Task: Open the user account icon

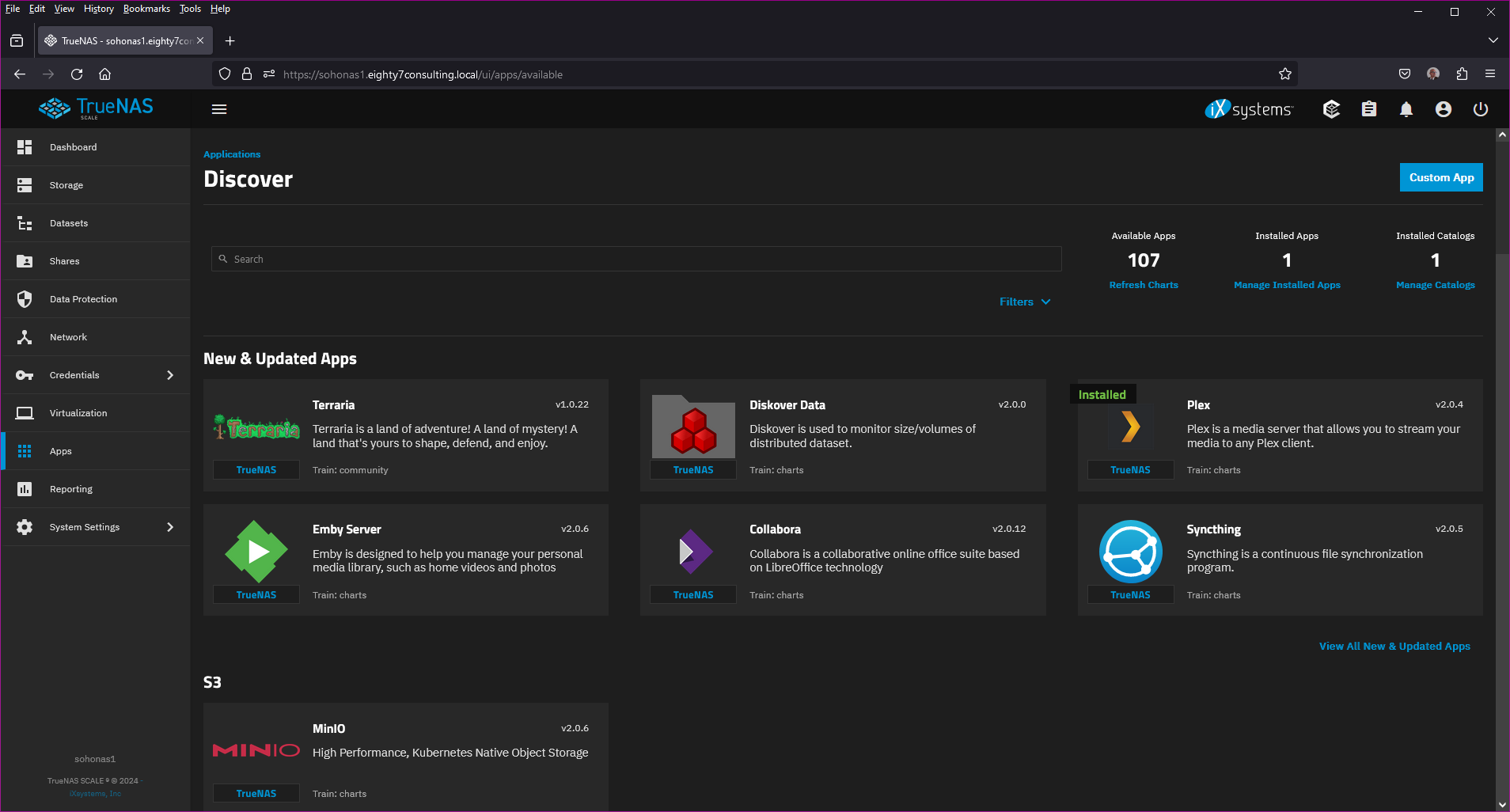Action: tap(1444, 109)
